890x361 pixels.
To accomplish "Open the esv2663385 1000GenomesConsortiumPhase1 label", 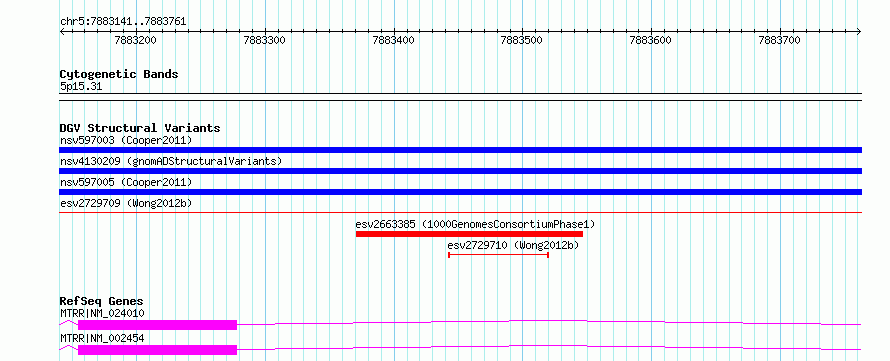I will coord(476,224).
